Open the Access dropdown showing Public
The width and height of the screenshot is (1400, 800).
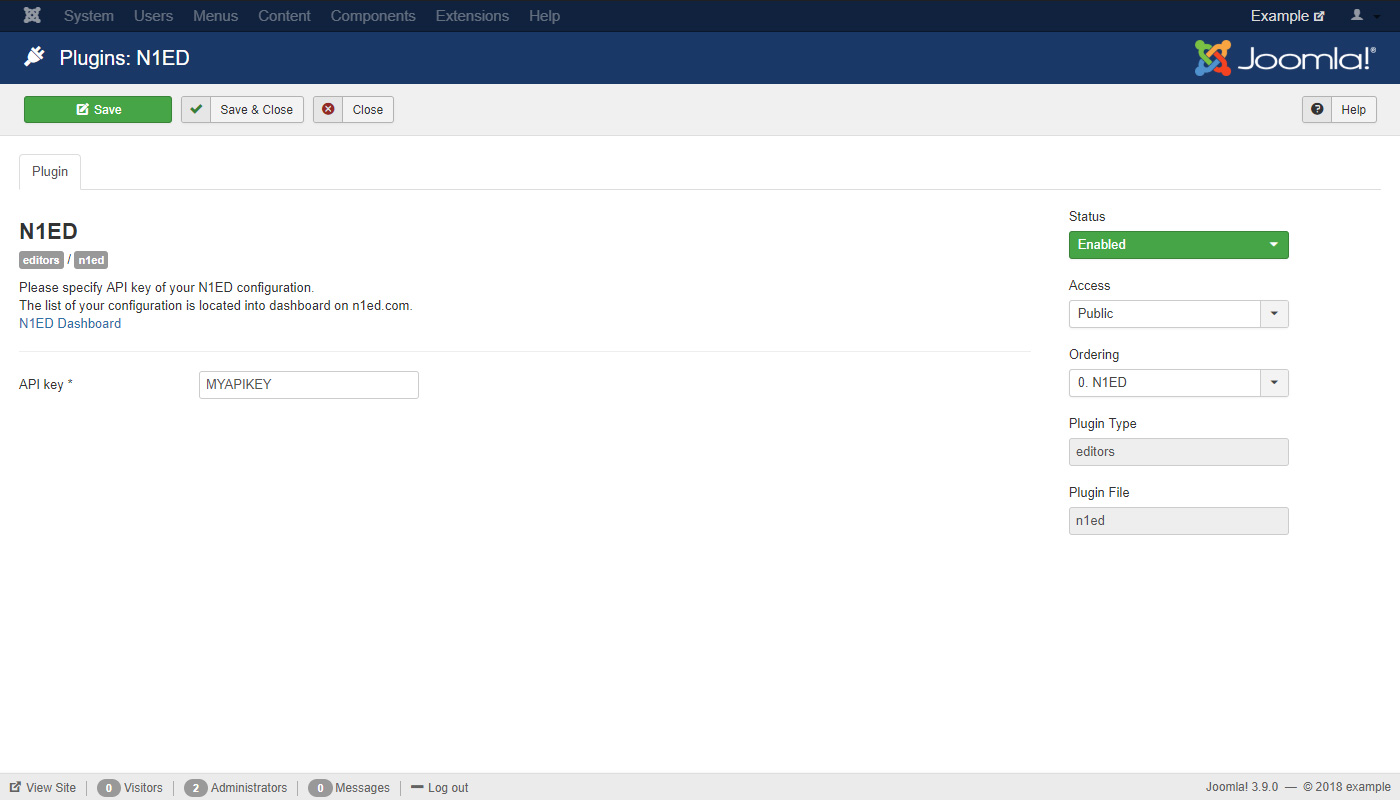click(1179, 314)
